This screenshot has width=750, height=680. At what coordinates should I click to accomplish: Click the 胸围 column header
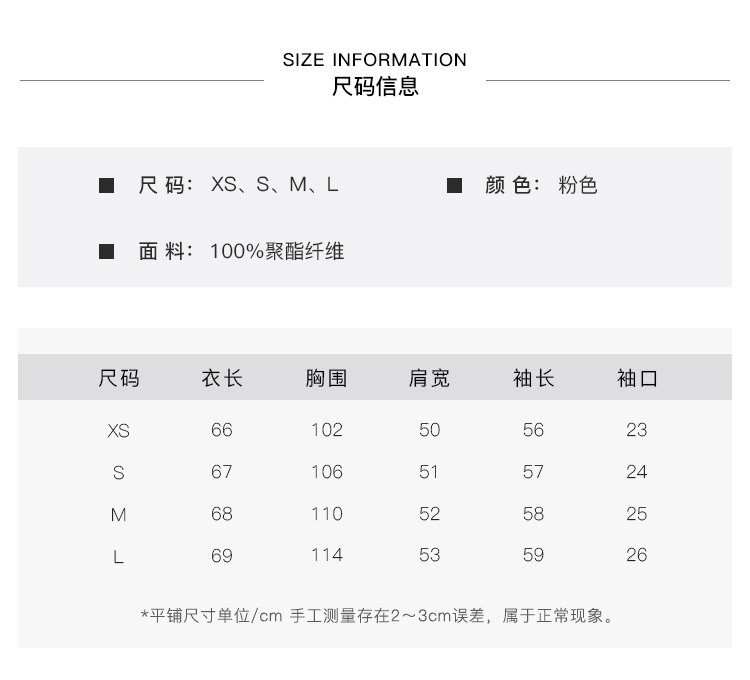[x=326, y=379]
